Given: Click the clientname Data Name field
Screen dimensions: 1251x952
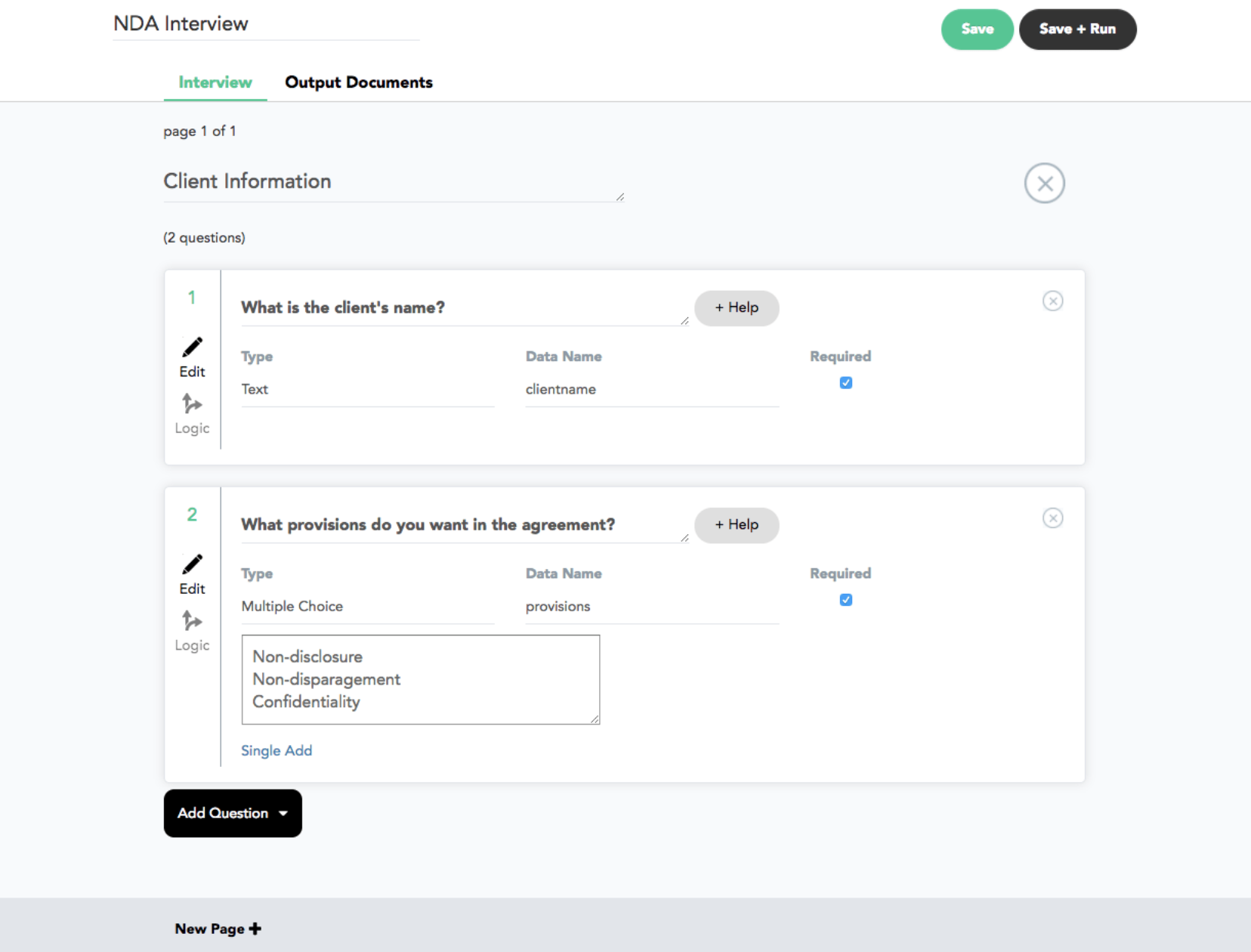Looking at the screenshot, I should 651,390.
